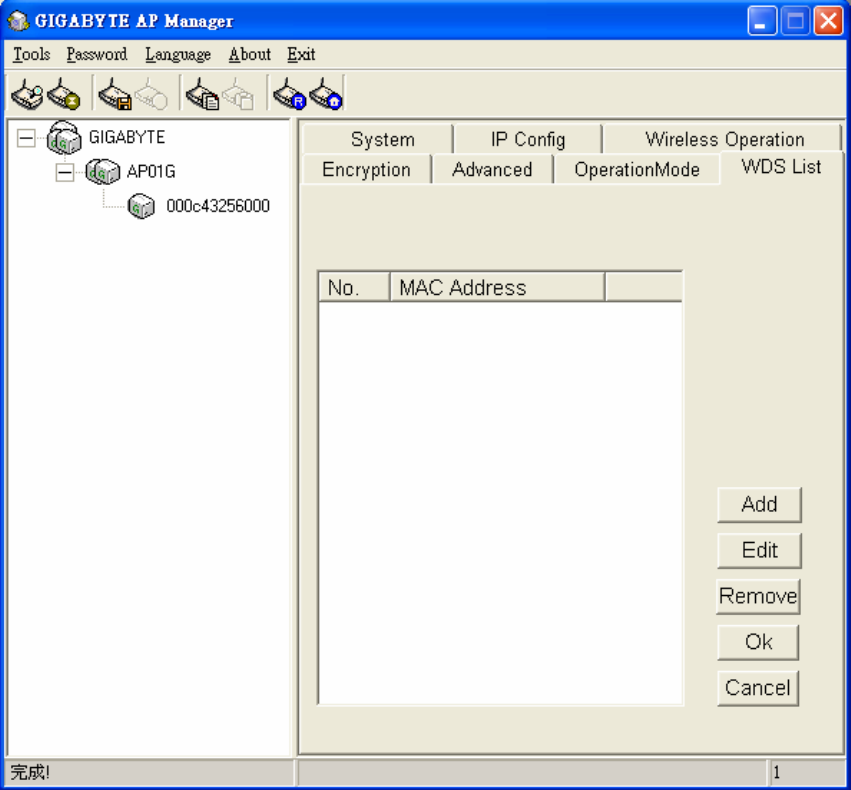Viewport: 851px width, 790px height.
Task: Select device 000c43256000 in the tree
Action: click(x=218, y=206)
